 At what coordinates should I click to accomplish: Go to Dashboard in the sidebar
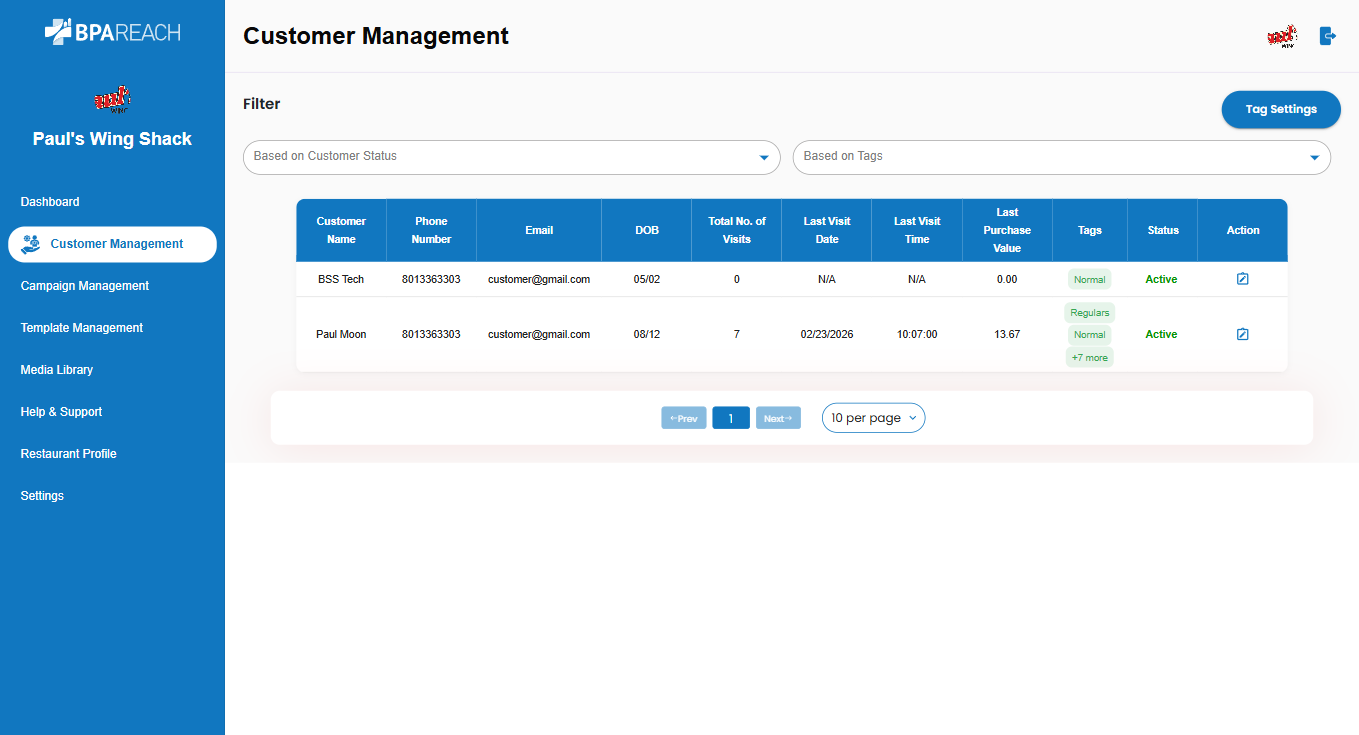click(x=50, y=202)
